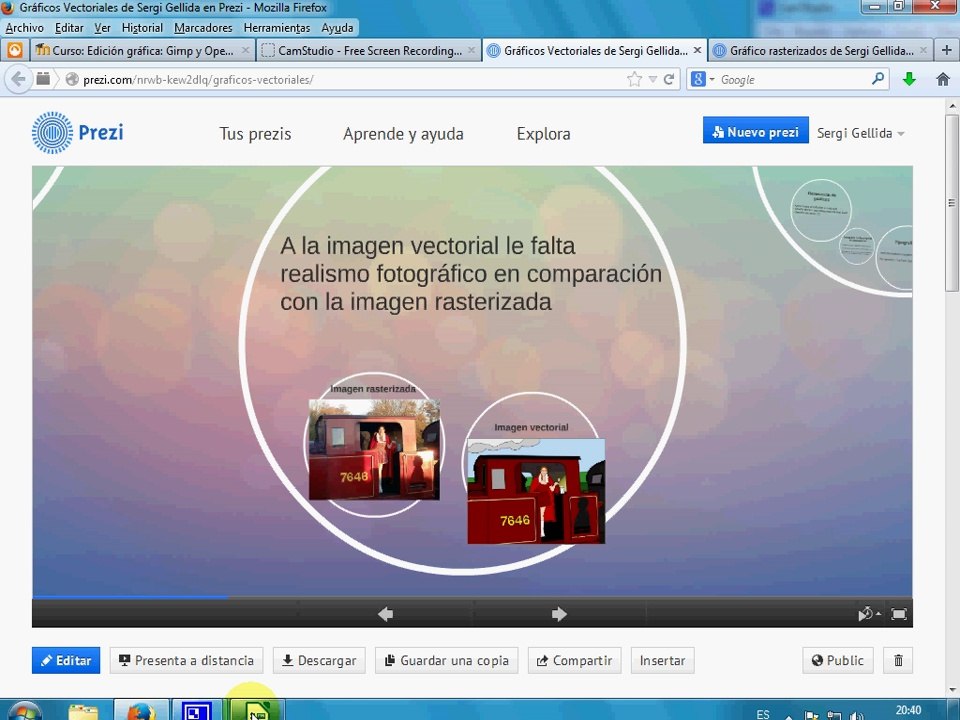Screen dimensions: 960x720
Task: Open Windows Start button
Action: click(x=24, y=711)
